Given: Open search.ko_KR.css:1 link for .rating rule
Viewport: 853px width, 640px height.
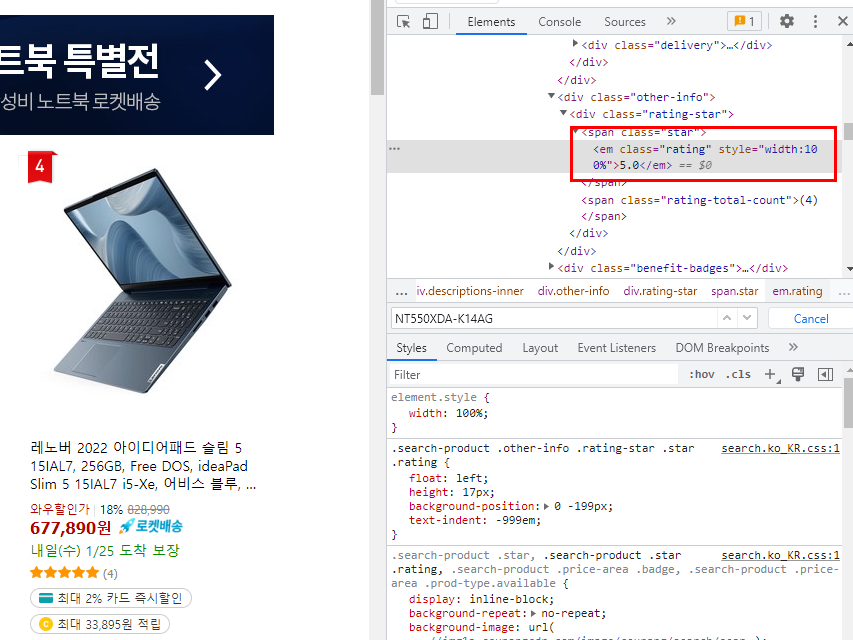Looking at the screenshot, I should pos(780,448).
